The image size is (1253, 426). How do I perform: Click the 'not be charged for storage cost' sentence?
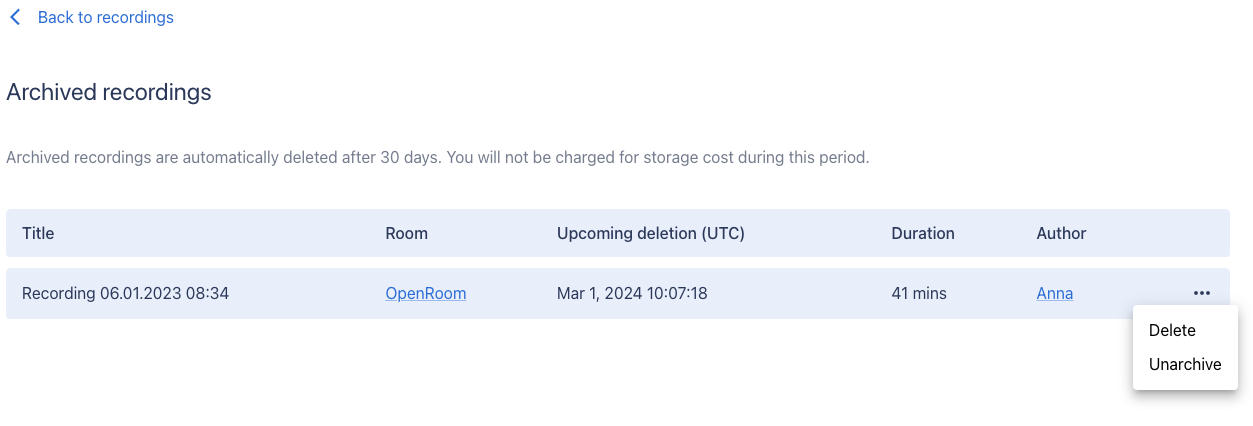tap(660, 158)
